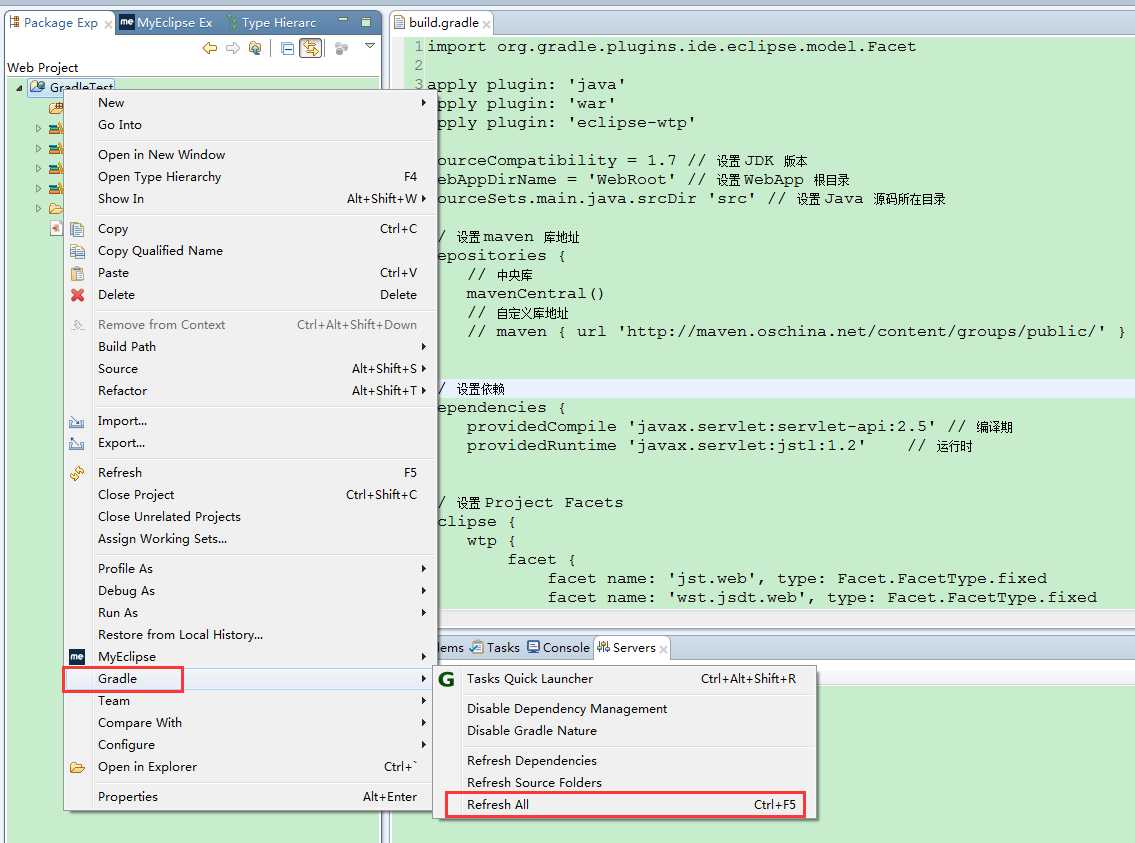Select Disable Gradle Nature
Screen dimensions: 1135x843
[x=625, y=731]
